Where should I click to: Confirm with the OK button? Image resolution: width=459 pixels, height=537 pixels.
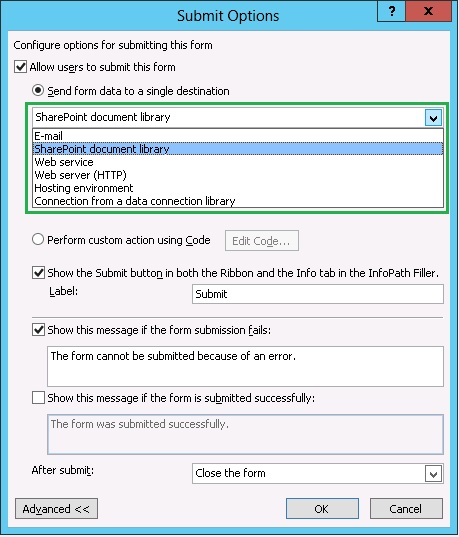pyautogui.click(x=322, y=509)
